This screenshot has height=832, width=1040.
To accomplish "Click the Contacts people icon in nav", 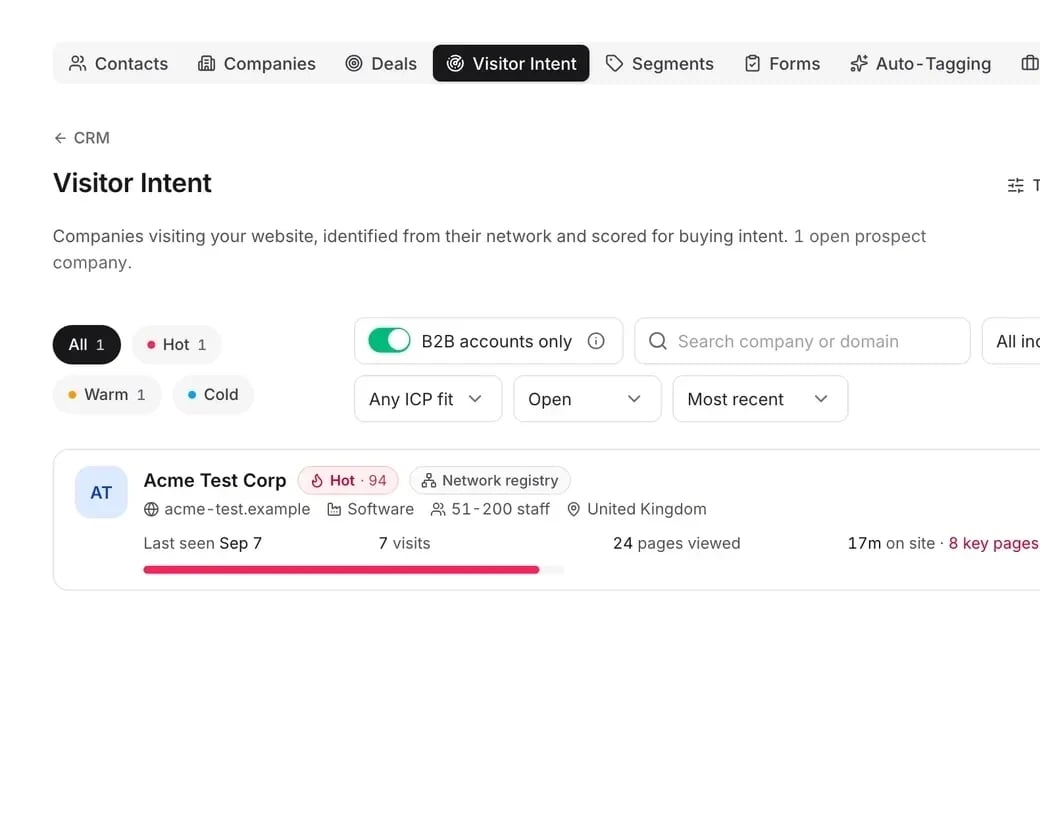I will [78, 64].
